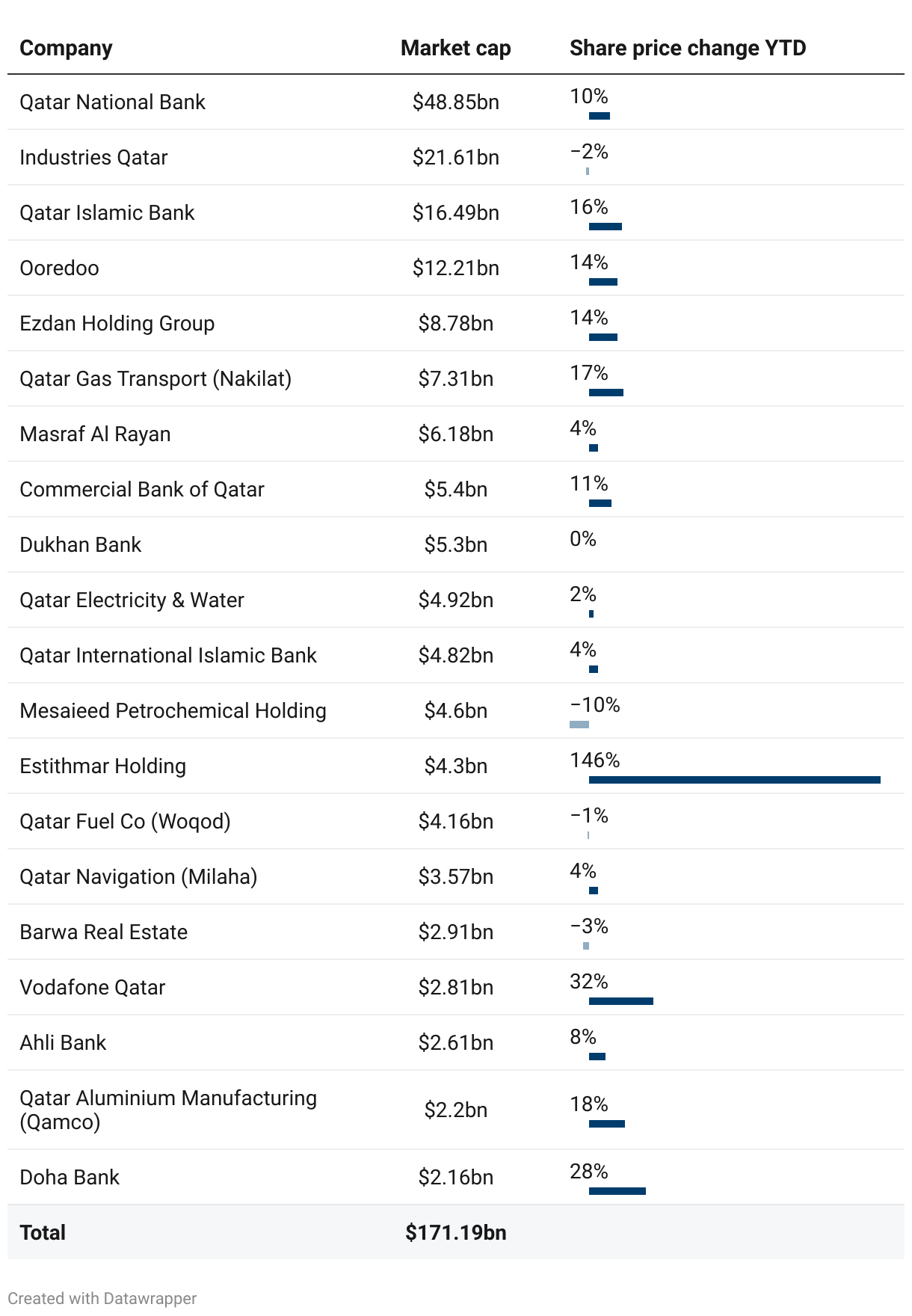Open the Created with Datawrapper link

102,1298
